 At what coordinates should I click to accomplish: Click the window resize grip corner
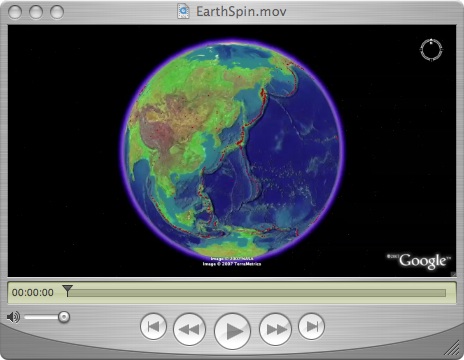(x=452, y=348)
